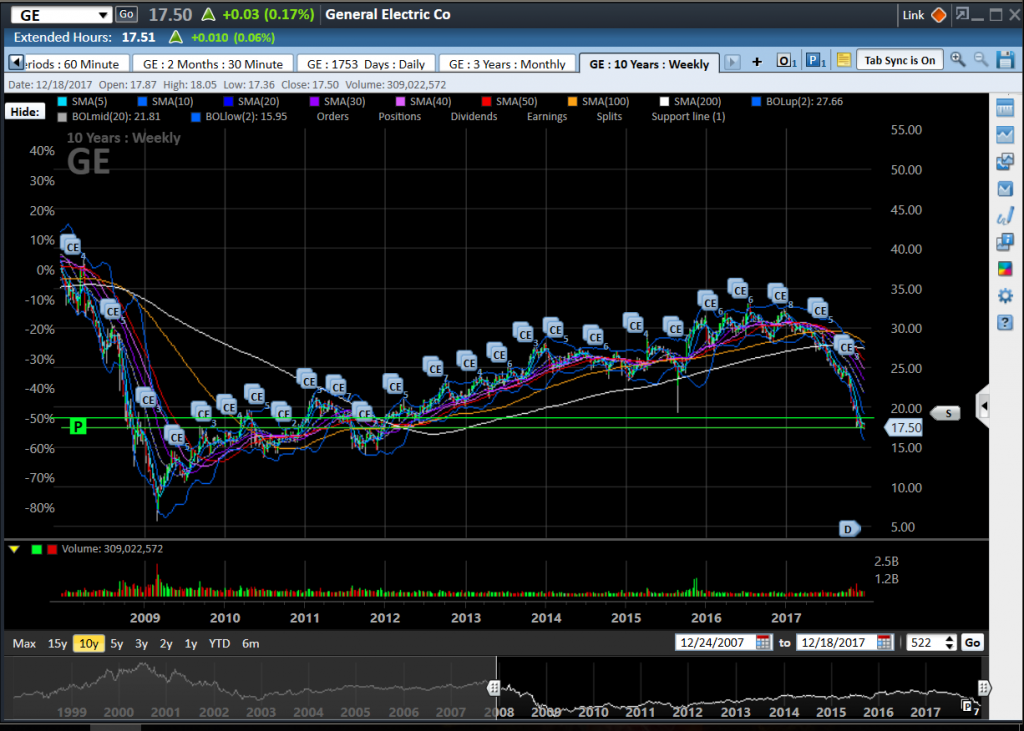Click the drawing pen tool in sidebar
The width and height of the screenshot is (1024, 731).
1005,216
